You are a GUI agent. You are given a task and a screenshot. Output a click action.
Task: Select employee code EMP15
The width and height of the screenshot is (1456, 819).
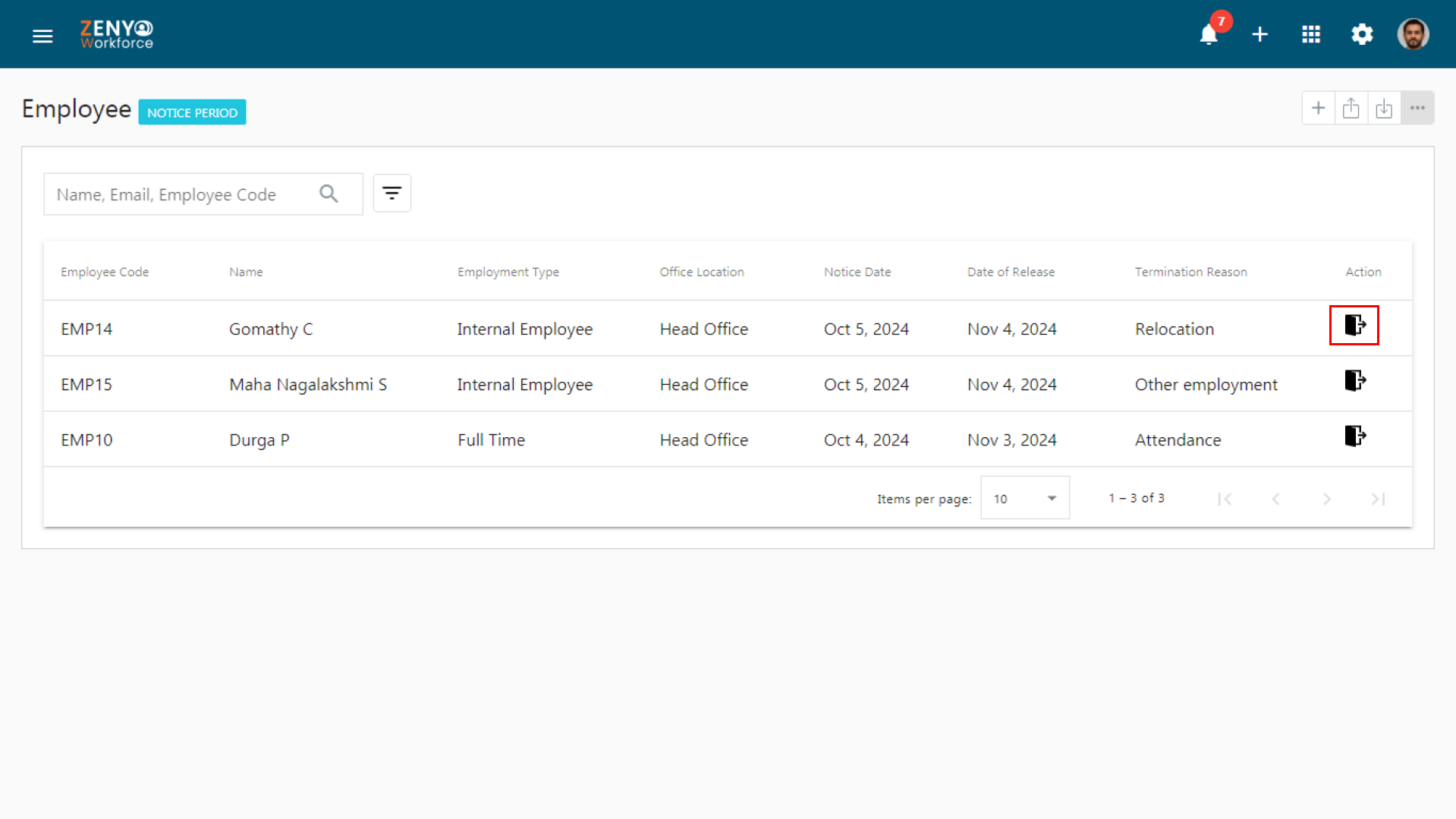(x=86, y=384)
